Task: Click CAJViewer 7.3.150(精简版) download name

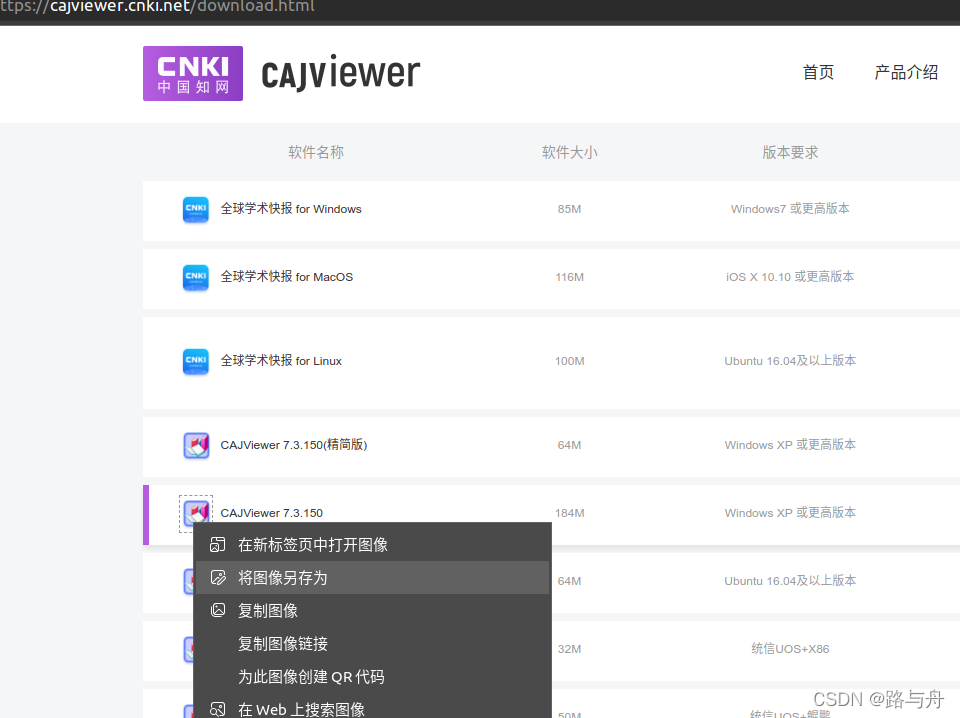Action: (x=294, y=444)
